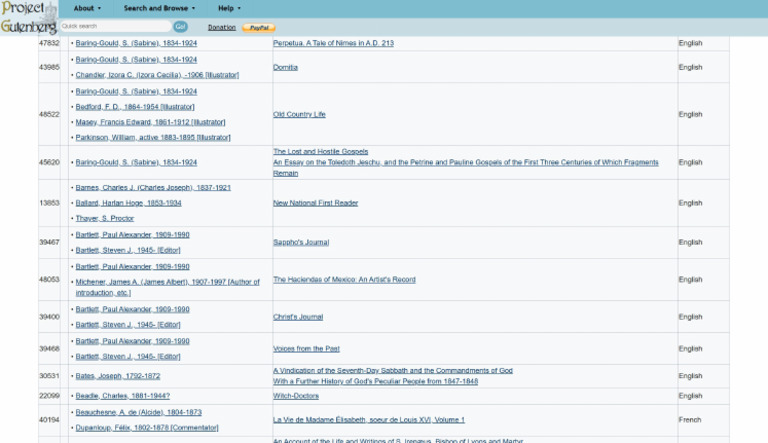This screenshot has height=443, width=768.
Task: Open Beadle, Charles, 1881-1944? link
Action: tap(122, 396)
